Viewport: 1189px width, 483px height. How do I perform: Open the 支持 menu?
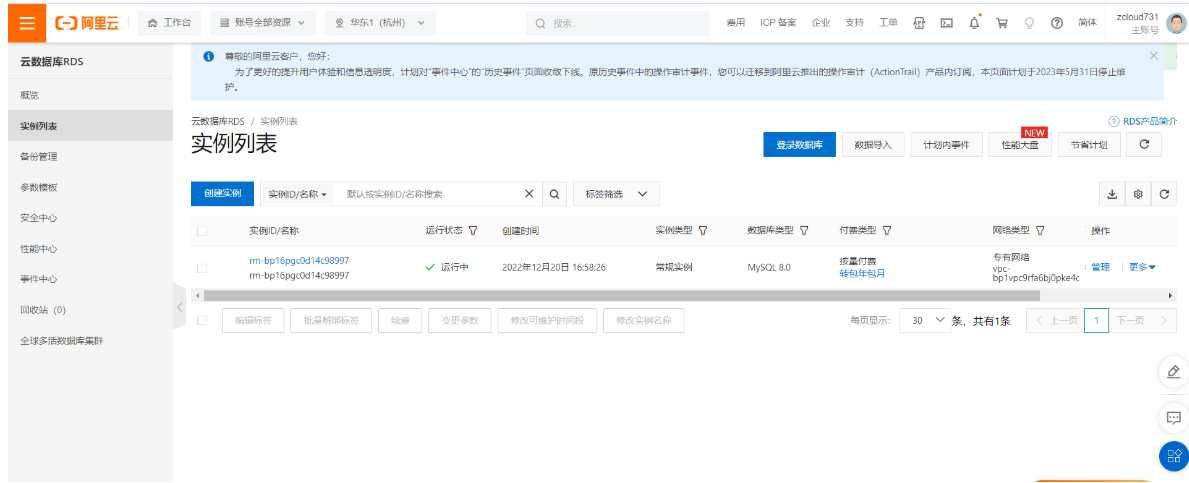[x=854, y=23]
